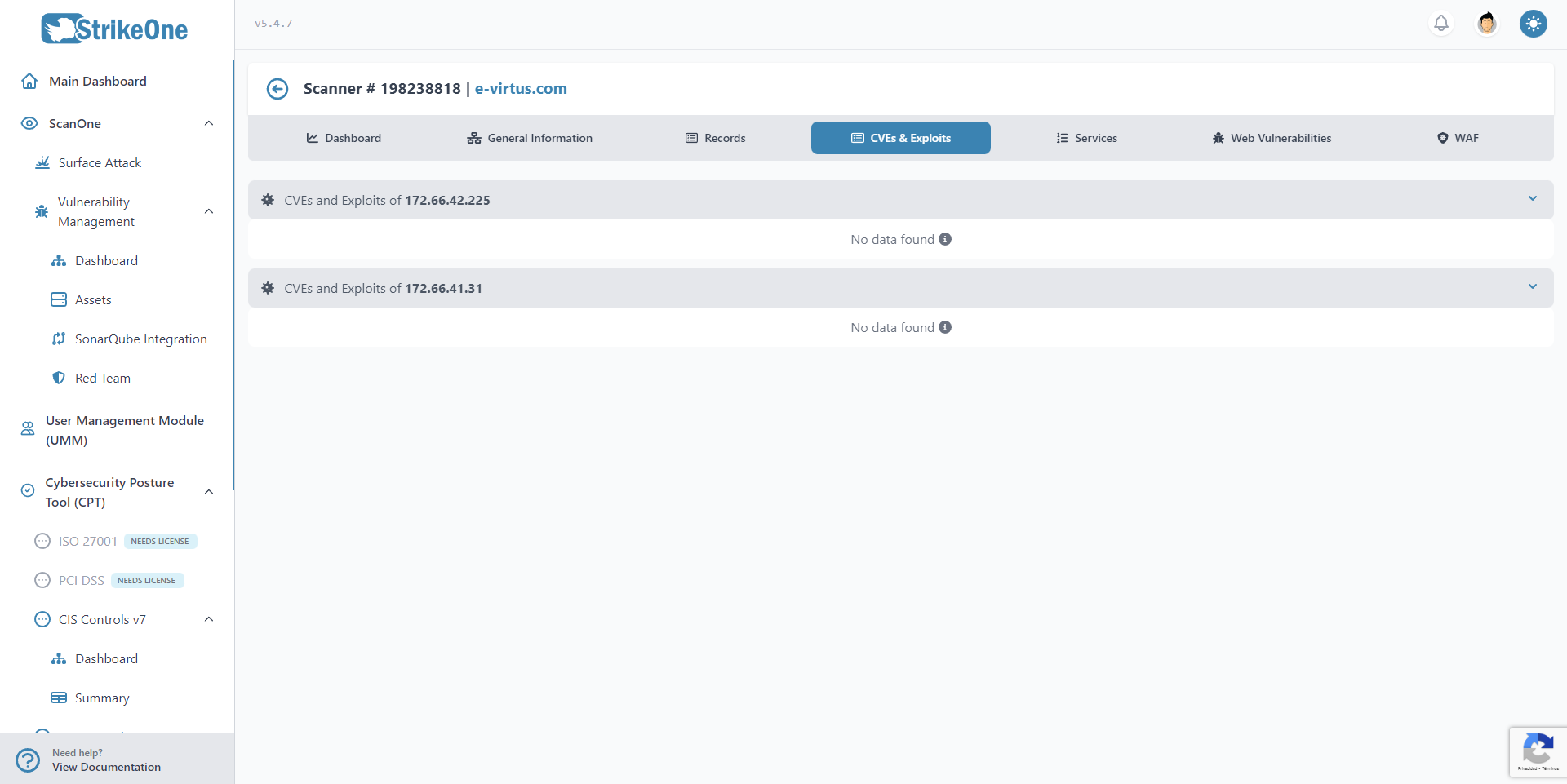Collapse CVEs panel for 172.66.42.225
The image size is (1567, 784).
point(1532,199)
